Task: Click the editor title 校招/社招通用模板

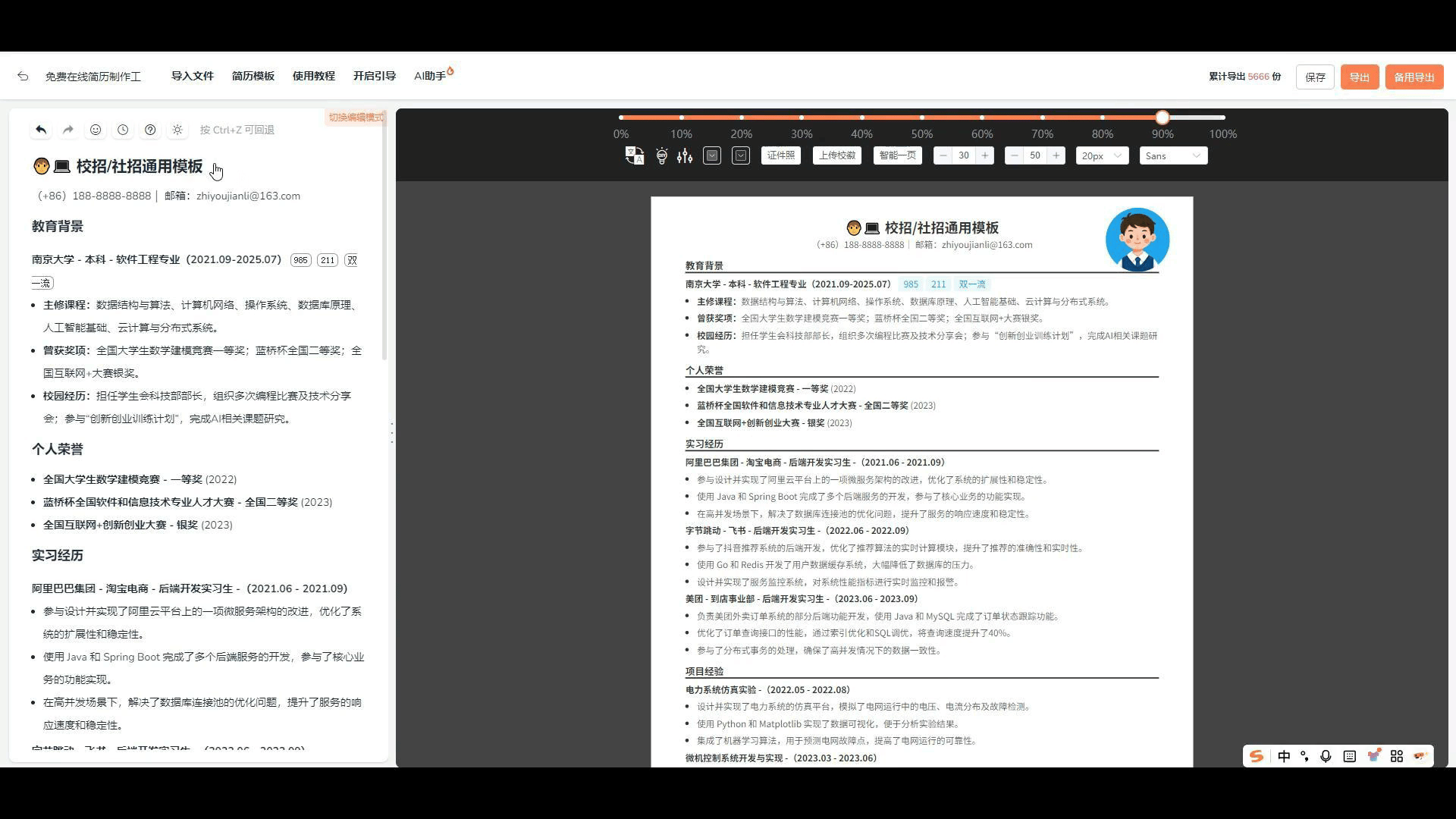Action: [x=140, y=167]
